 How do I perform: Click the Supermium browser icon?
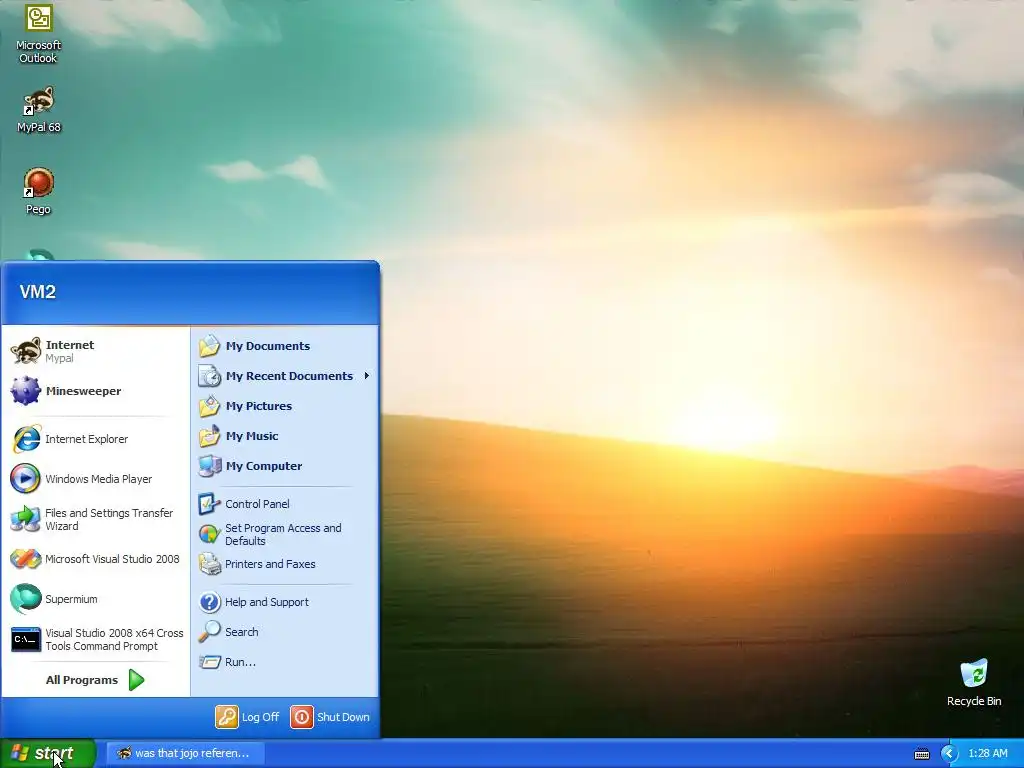(26, 599)
